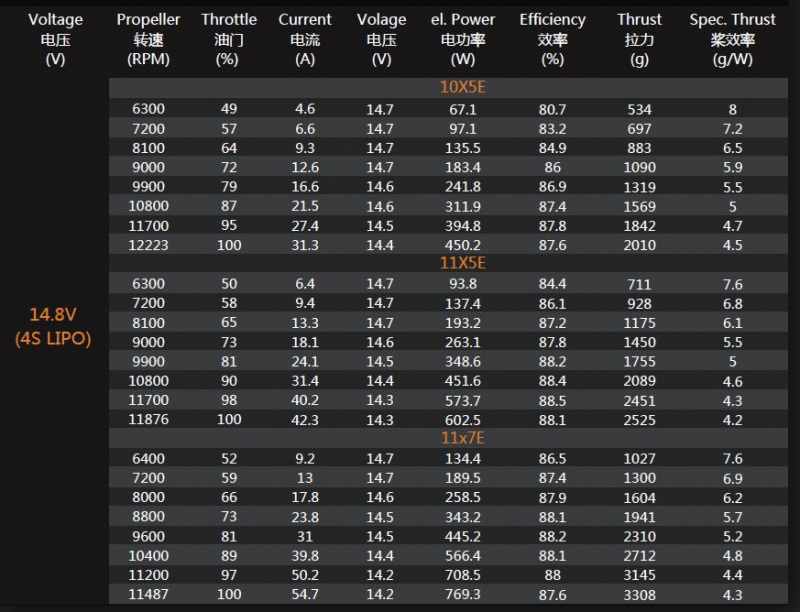The width and height of the screenshot is (800, 612).
Task: Click the Propeller RPM column header
Action: [x=148, y=39]
